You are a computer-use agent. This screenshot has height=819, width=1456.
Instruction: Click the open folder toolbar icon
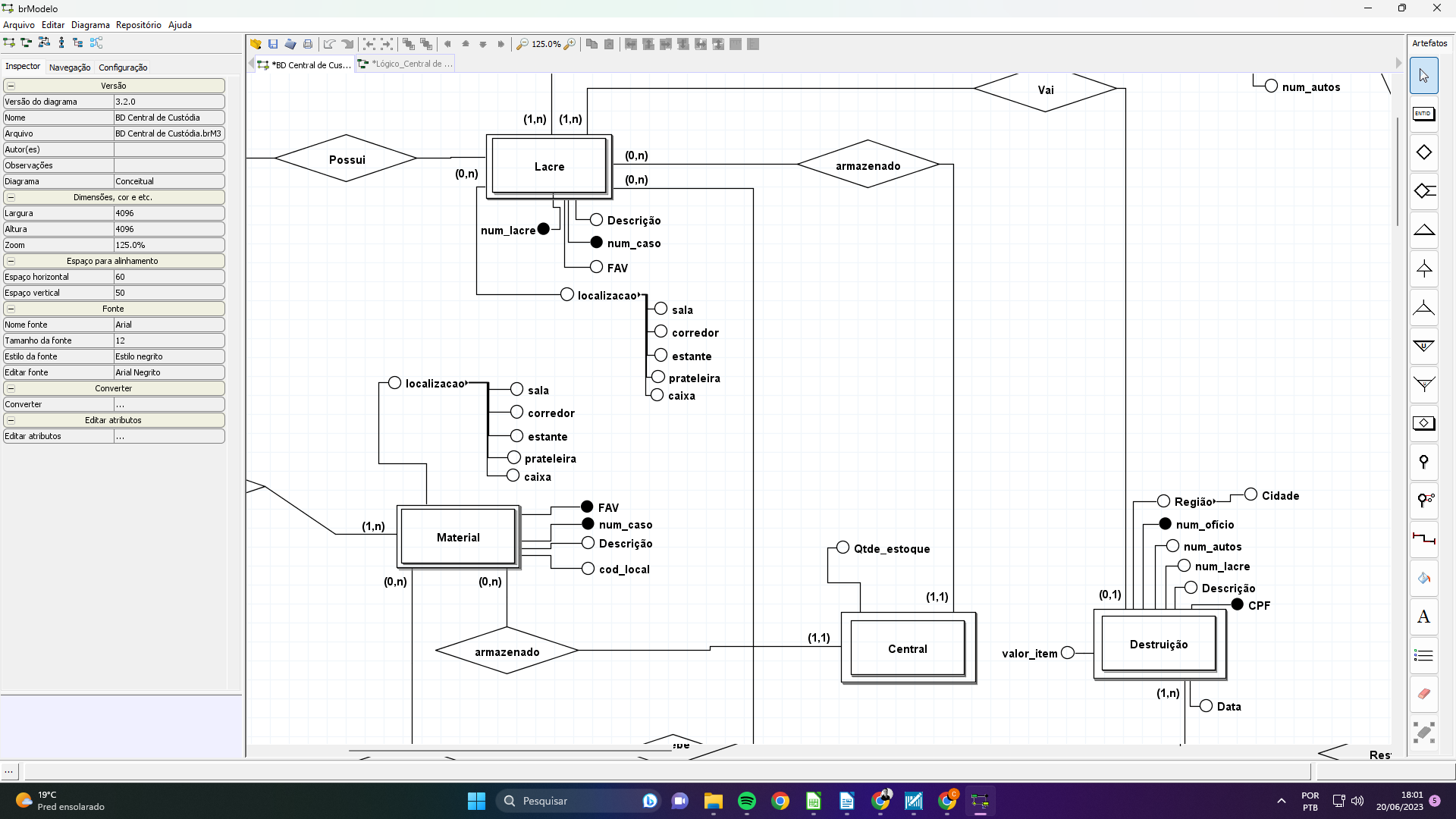(x=256, y=44)
